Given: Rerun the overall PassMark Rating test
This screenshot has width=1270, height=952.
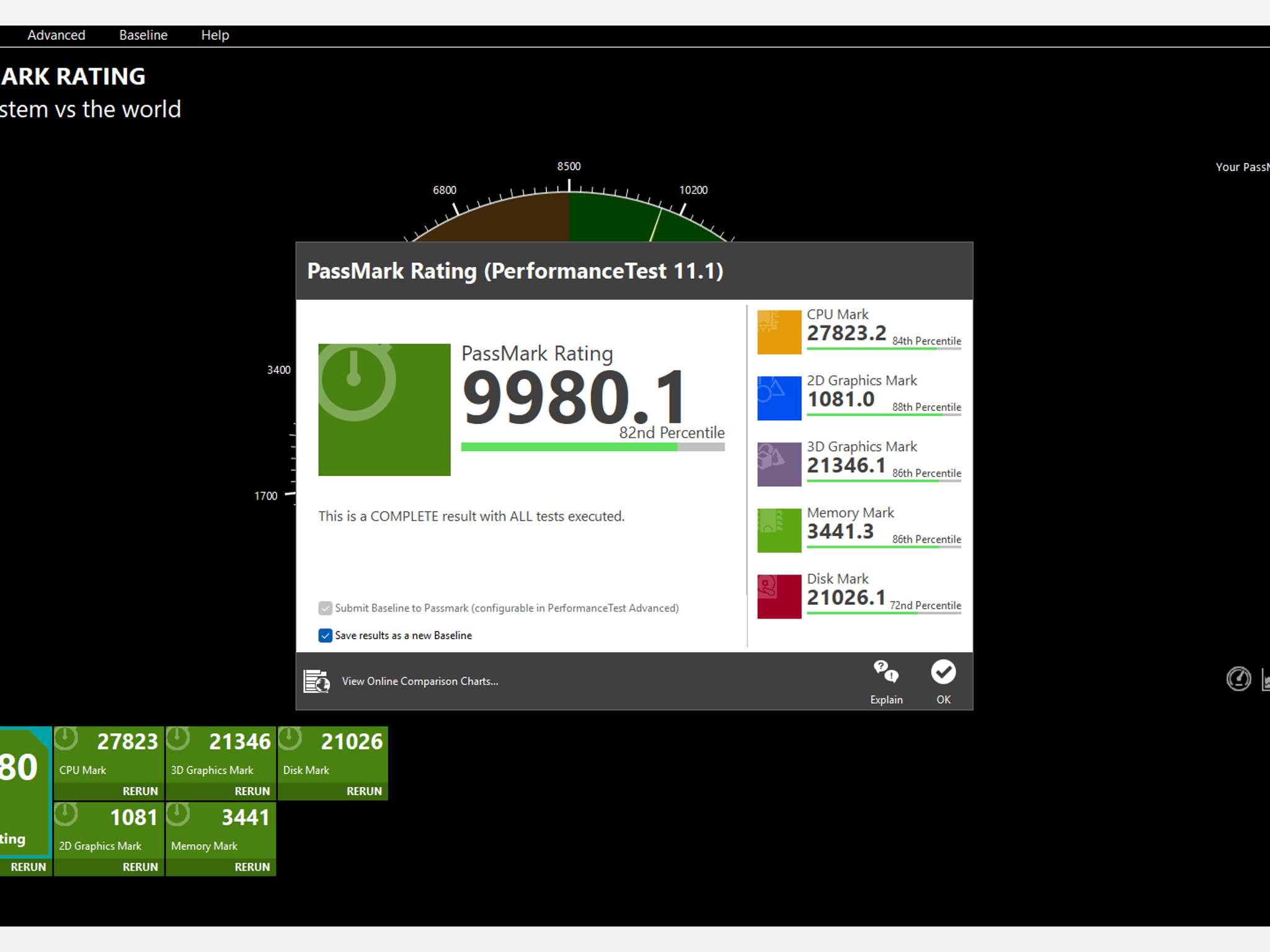Looking at the screenshot, I should [28, 867].
